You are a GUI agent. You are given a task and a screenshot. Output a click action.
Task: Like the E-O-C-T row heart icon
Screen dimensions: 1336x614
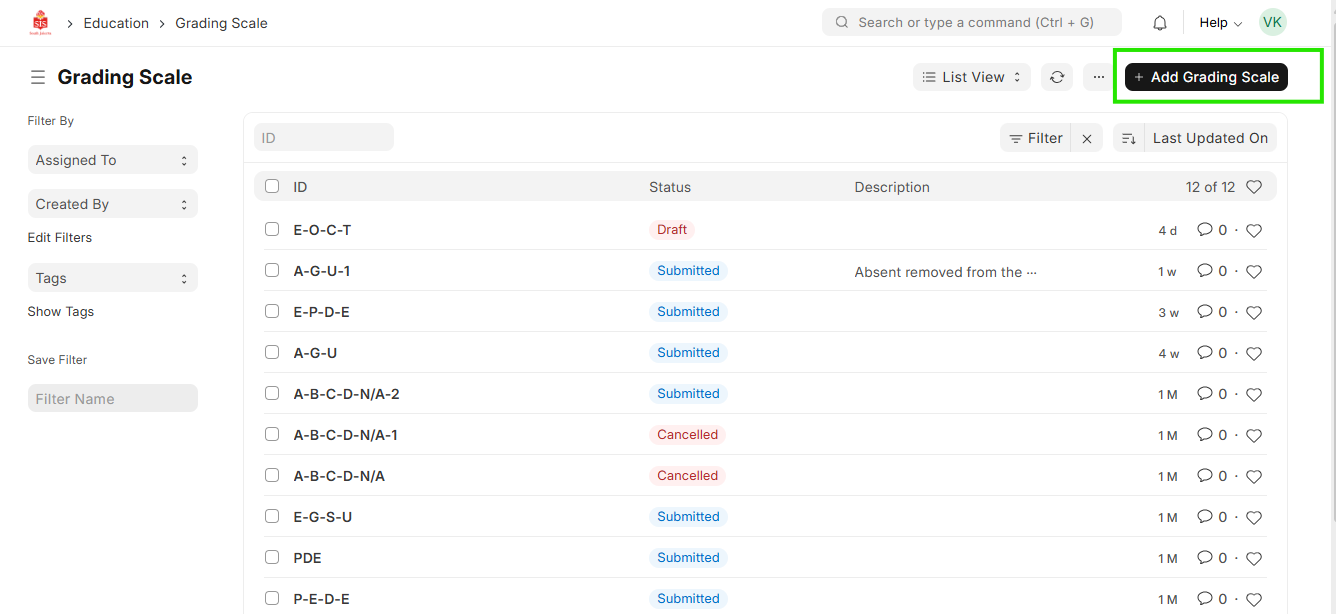click(x=1254, y=231)
